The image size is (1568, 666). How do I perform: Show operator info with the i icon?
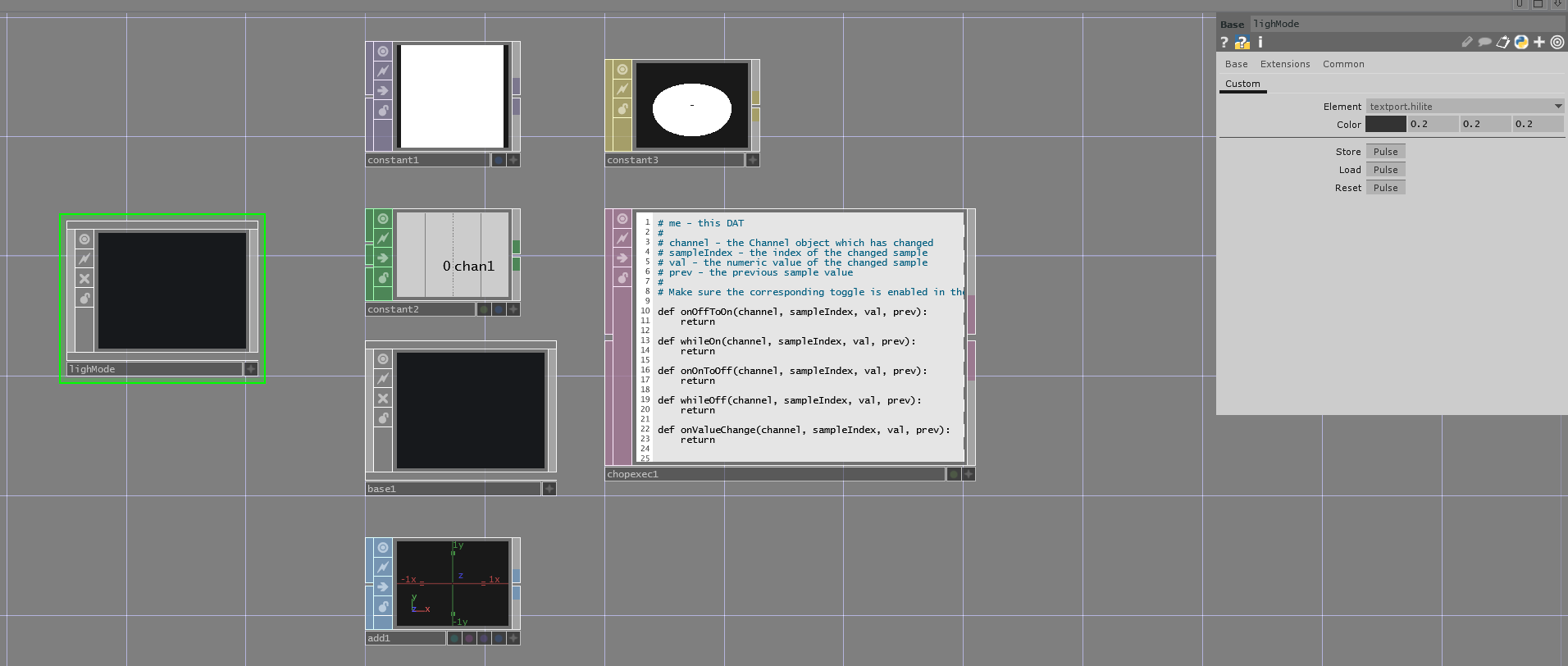[x=1260, y=43]
